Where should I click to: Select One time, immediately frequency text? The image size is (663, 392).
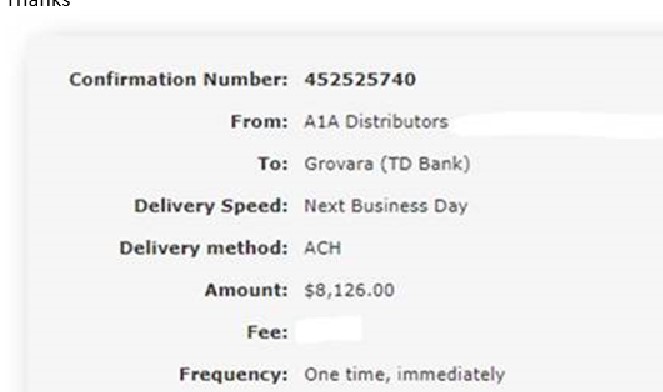point(405,375)
